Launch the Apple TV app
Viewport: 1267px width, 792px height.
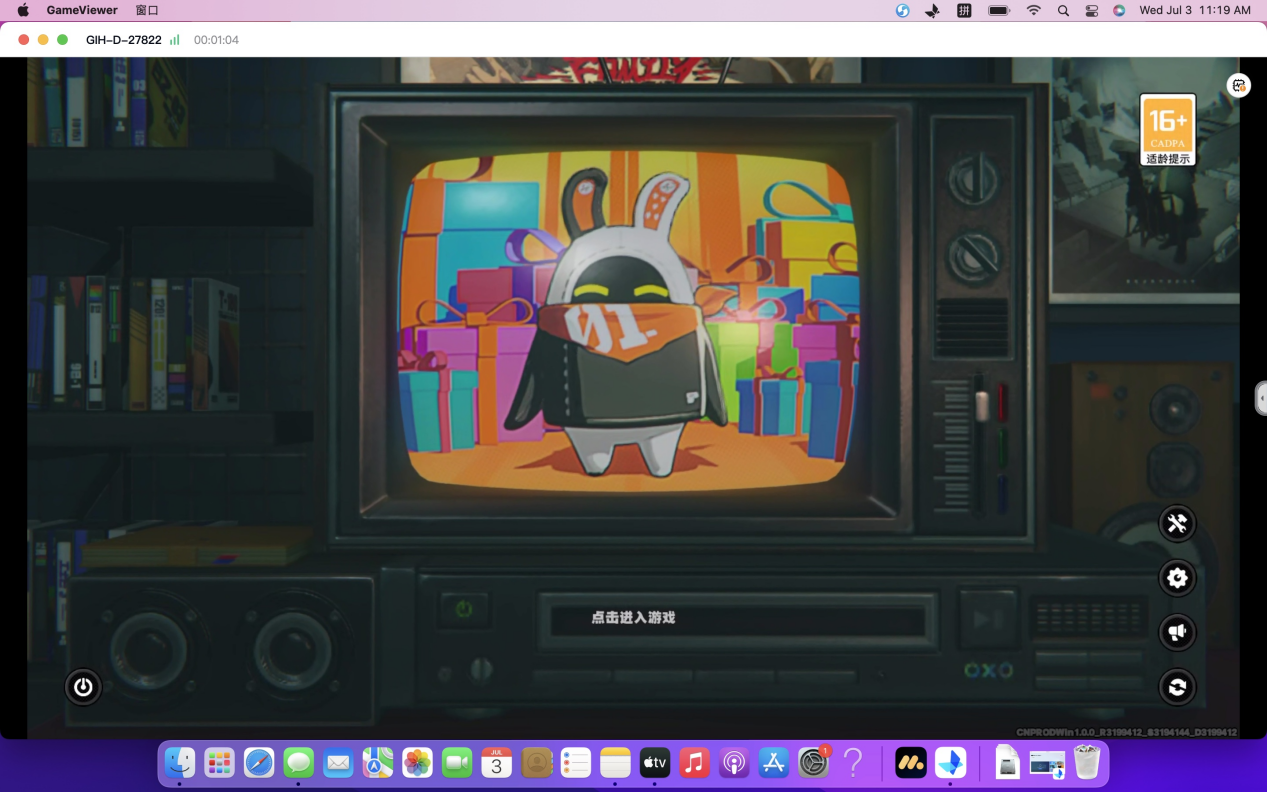click(655, 763)
